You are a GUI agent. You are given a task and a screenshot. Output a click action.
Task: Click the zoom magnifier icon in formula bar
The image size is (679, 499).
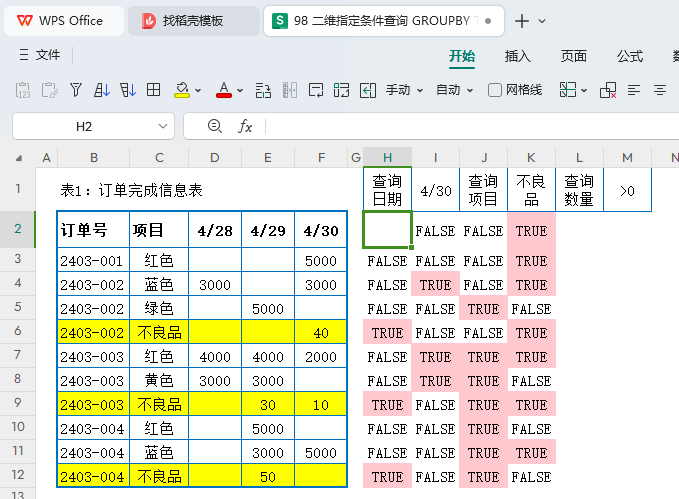click(215, 126)
